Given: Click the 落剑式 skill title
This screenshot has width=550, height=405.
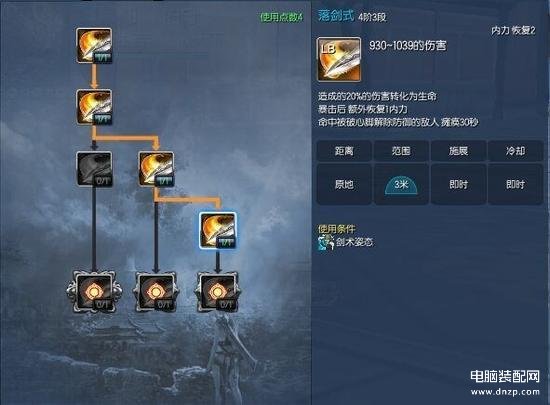Looking at the screenshot, I should [336, 15].
